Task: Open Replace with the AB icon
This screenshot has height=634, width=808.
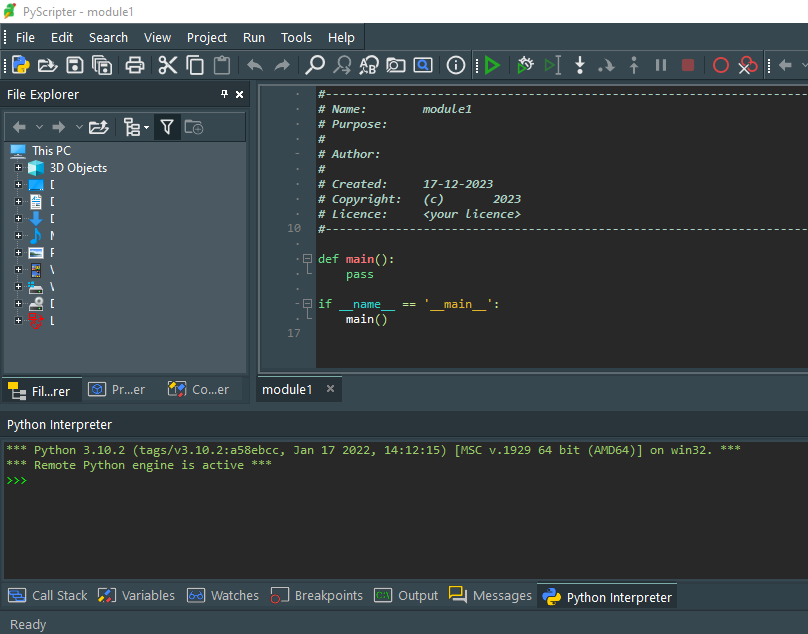Action: click(369, 65)
